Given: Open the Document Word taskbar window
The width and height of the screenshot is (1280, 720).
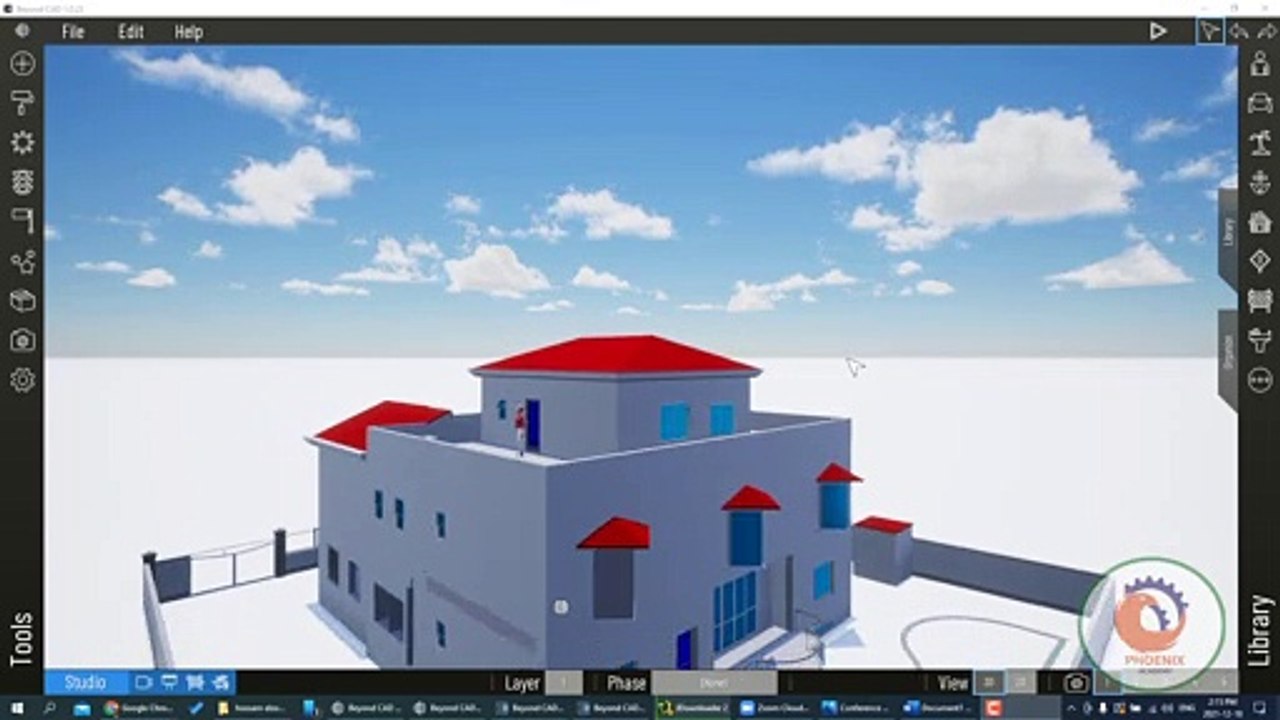Looking at the screenshot, I should (939, 708).
